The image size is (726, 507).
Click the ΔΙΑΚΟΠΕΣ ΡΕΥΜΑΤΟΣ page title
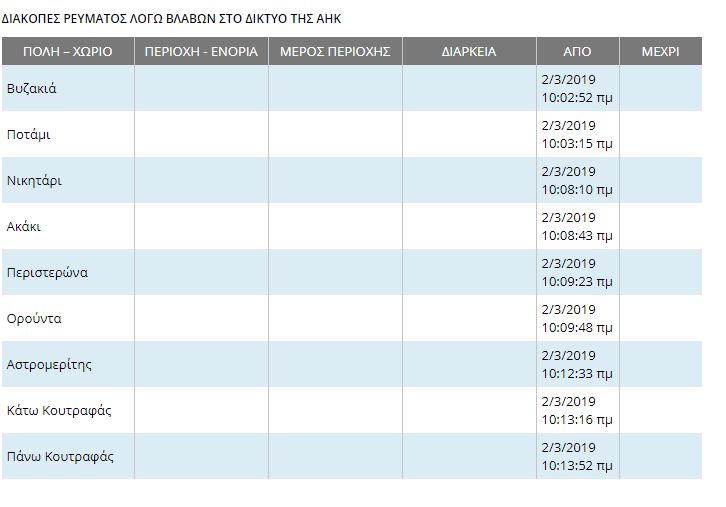click(x=171, y=19)
